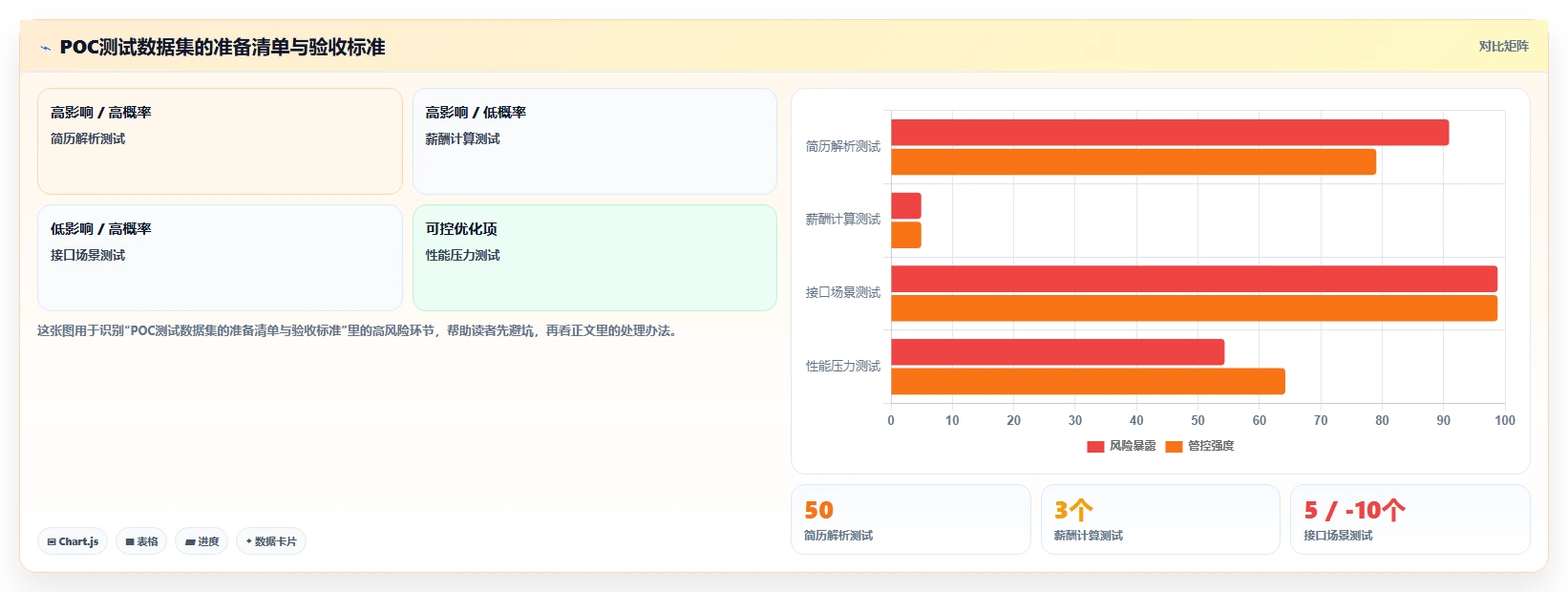Screen dimensions: 1568x592
Task: Open the stat card showing 3个
Action: pyautogui.click(x=1160, y=519)
